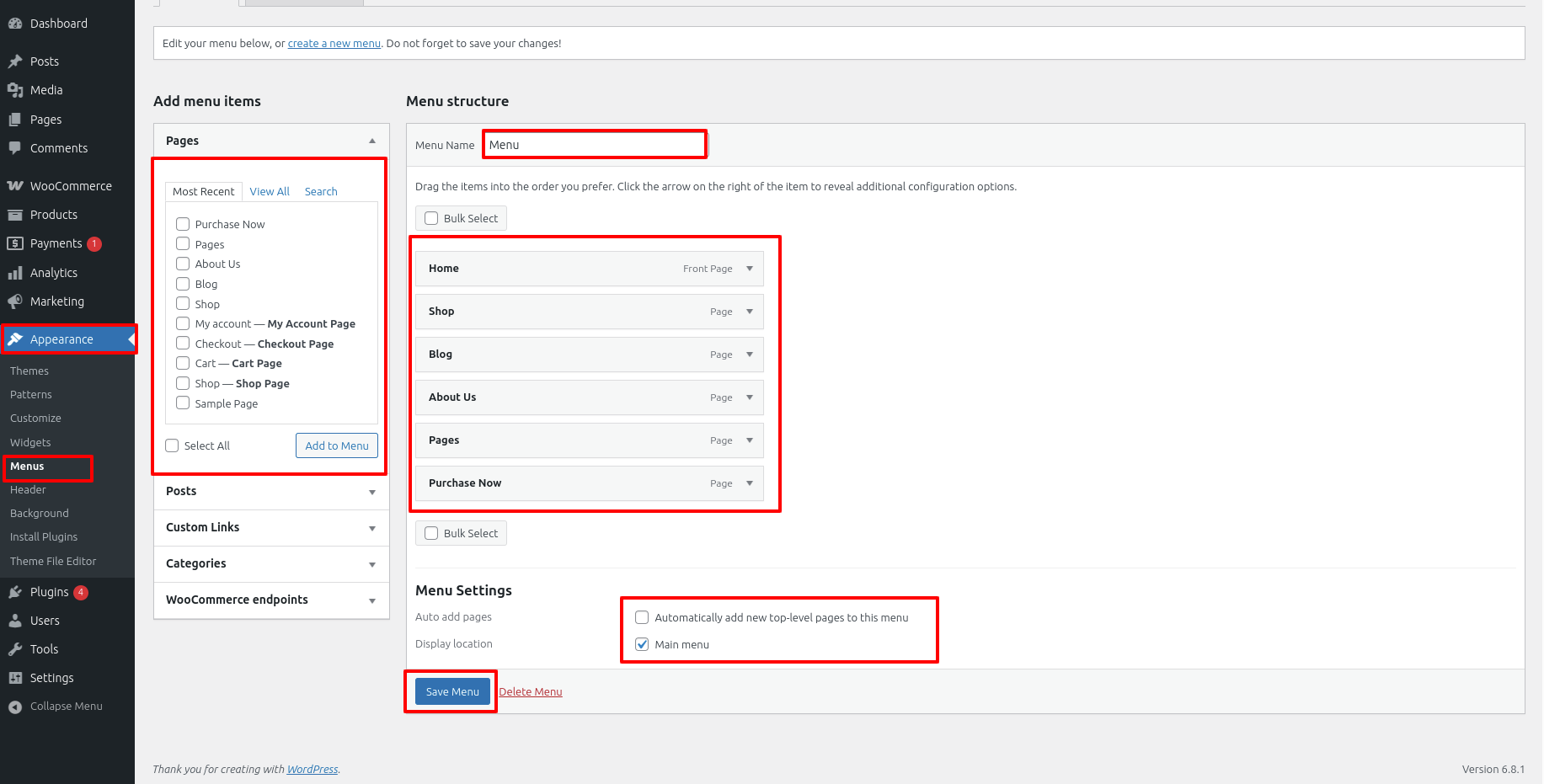Expand the Custom Links section
Viewport: 1544px width, 784px height.
tap(371, 528)
